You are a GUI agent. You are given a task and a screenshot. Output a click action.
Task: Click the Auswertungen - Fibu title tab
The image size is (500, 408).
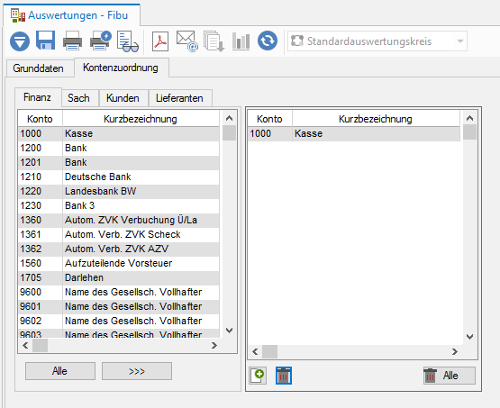pos(72,15)
